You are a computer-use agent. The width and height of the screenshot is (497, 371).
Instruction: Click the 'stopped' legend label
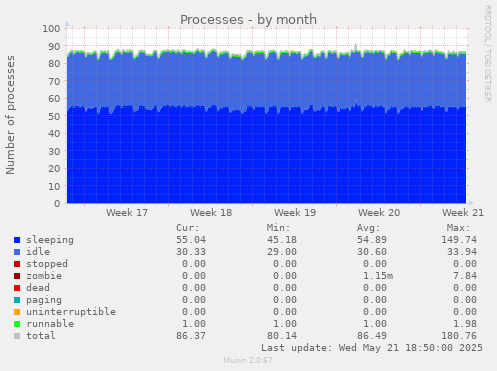tap(47, 264)
